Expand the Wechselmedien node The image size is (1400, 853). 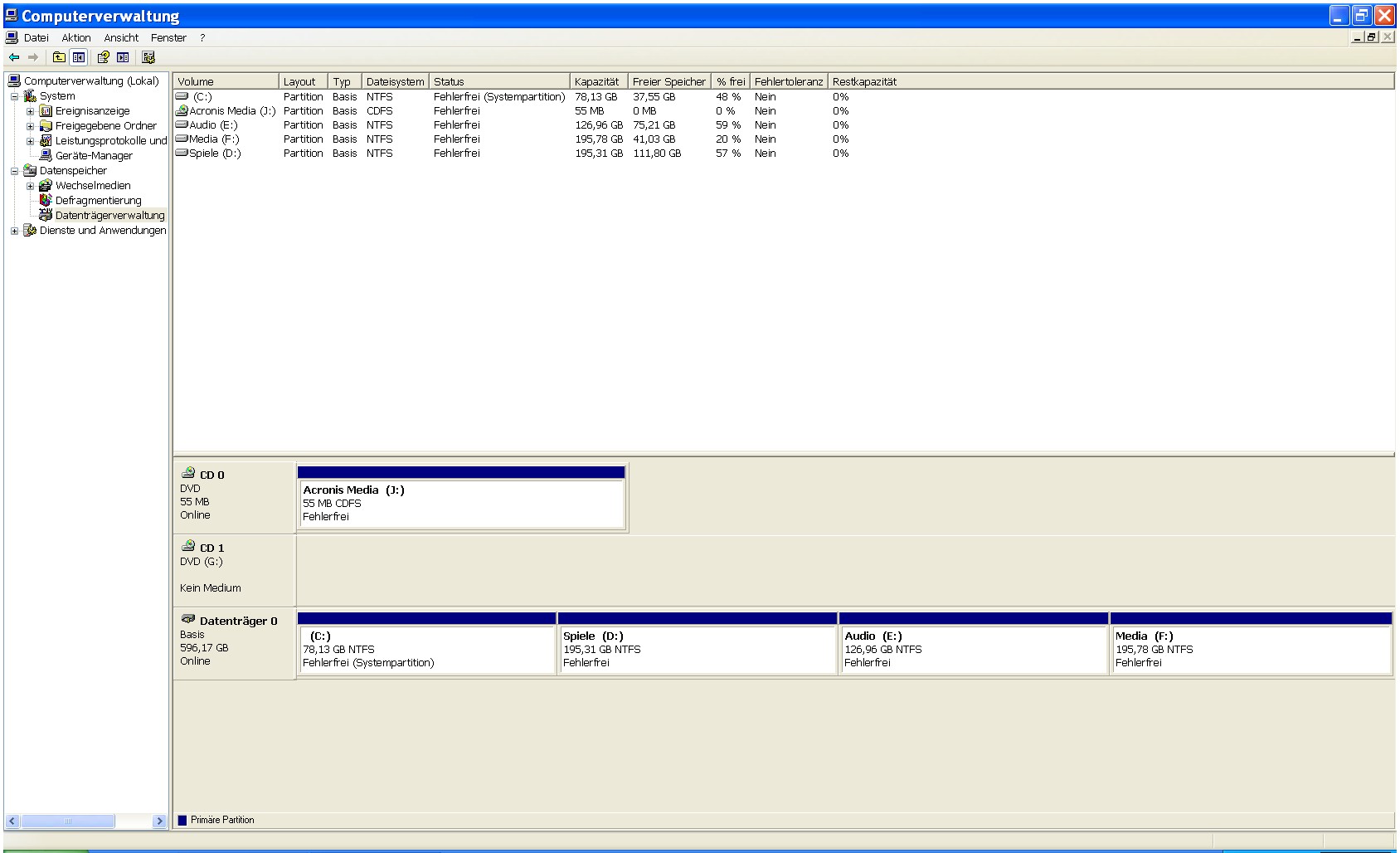pyautogui.click(x=30, y=186)
